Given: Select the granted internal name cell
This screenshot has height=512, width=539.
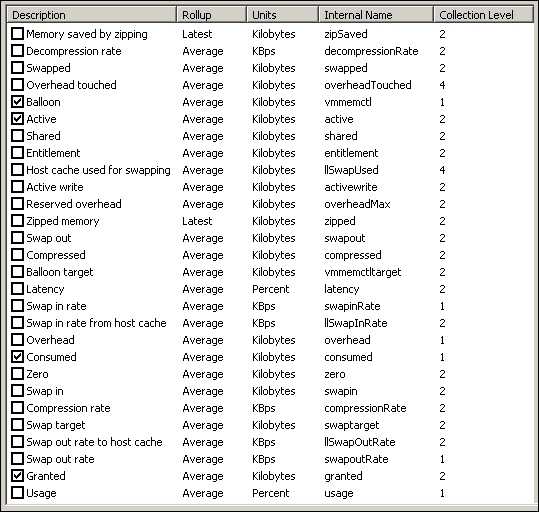Looking at the screenshot, I should click(343, 476).
